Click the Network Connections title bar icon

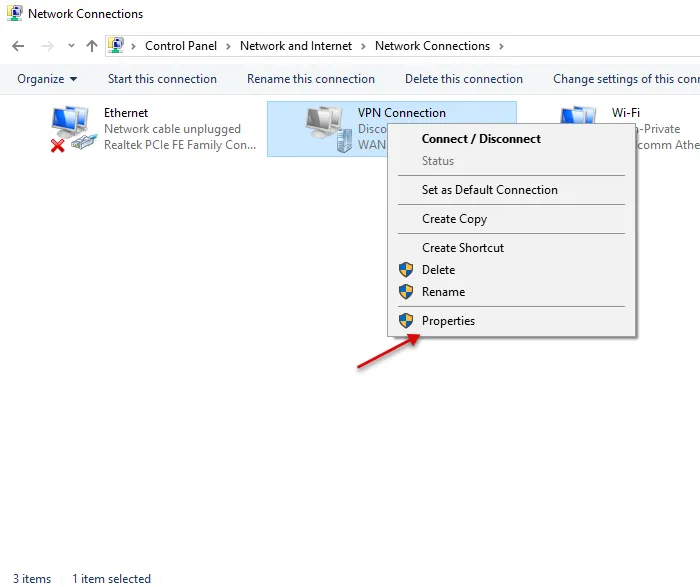point(15,14)
